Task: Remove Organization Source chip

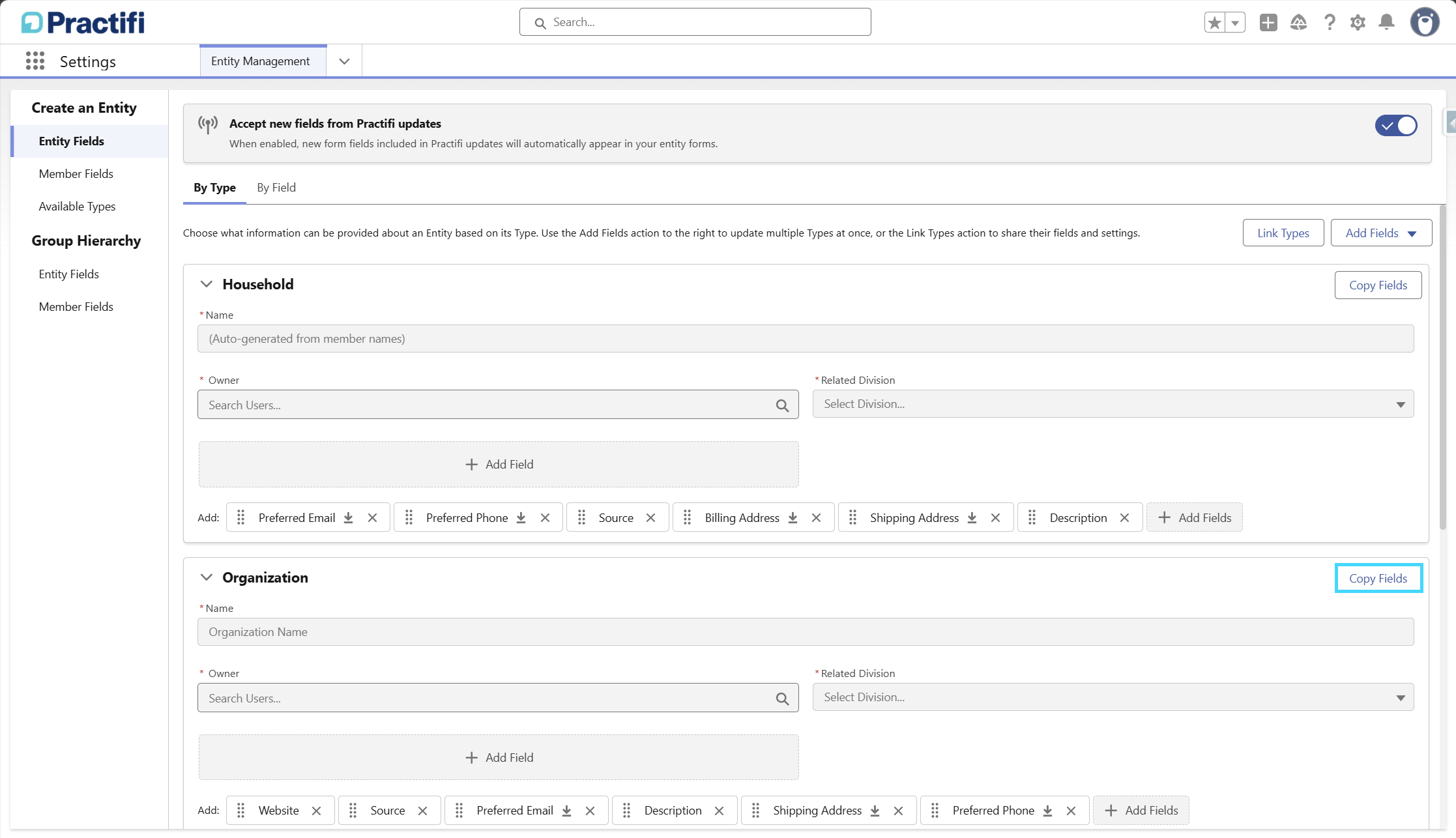Action: click(x=423, y=811)
